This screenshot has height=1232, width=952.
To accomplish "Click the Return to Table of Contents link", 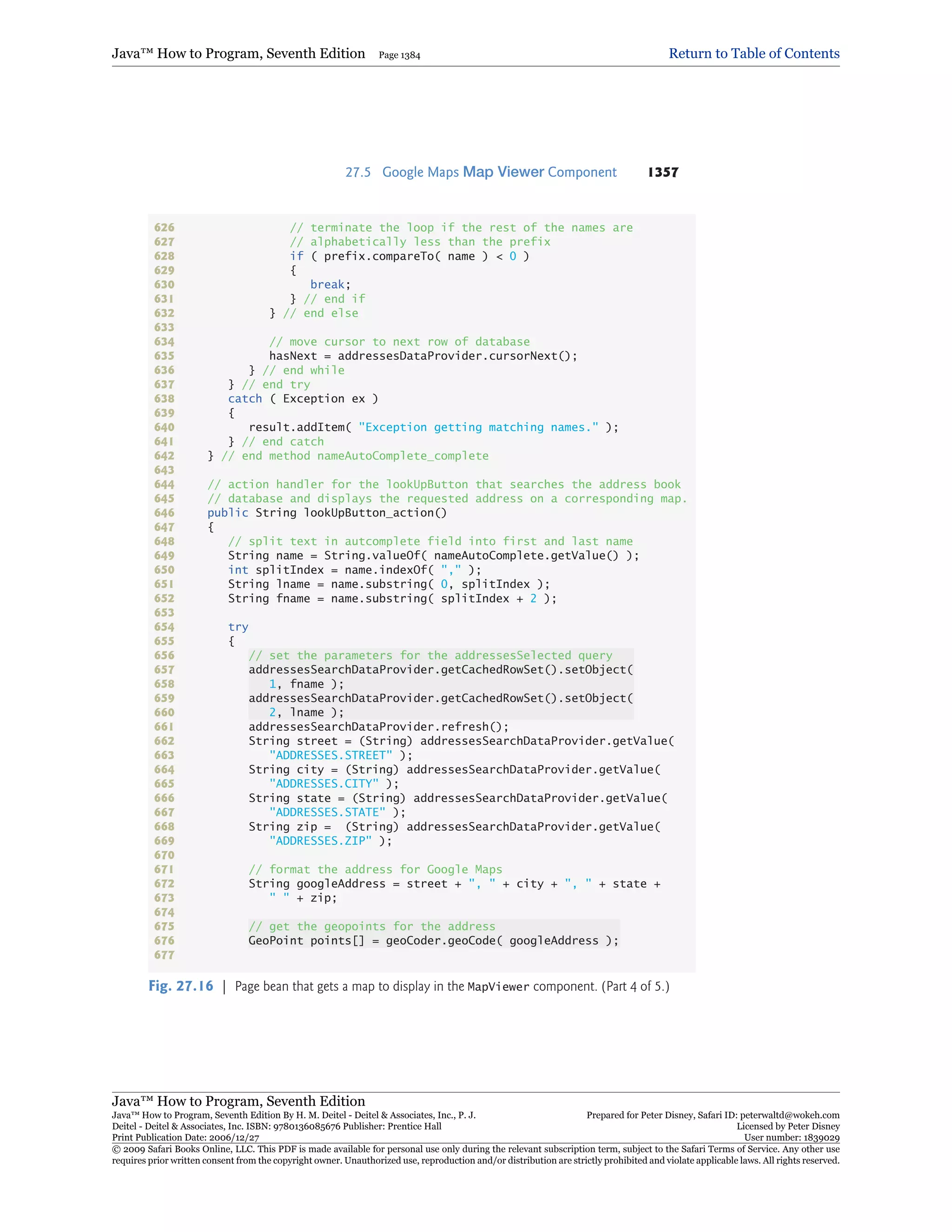I will click(754, 53).
